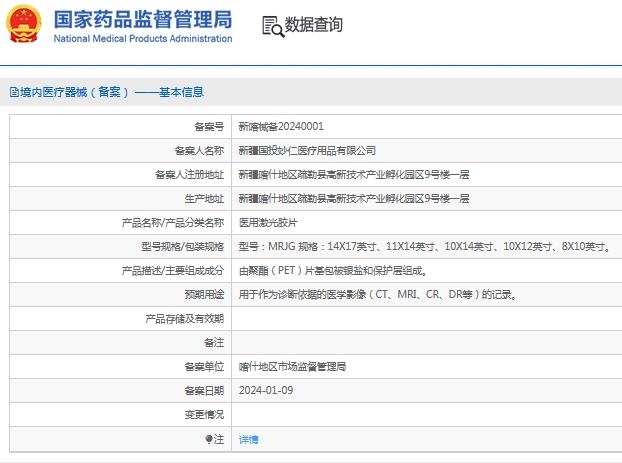Click the 预期用途 label
622x463 pixels.
pos(204,294)
